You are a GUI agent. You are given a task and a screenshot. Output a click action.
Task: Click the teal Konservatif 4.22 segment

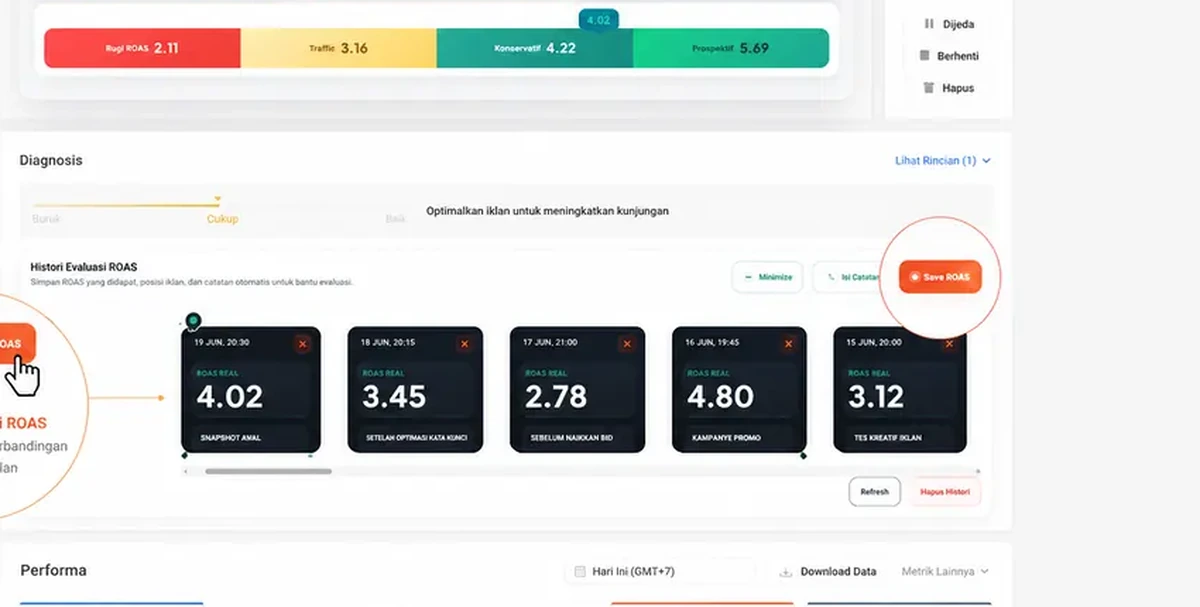[534, 48]
